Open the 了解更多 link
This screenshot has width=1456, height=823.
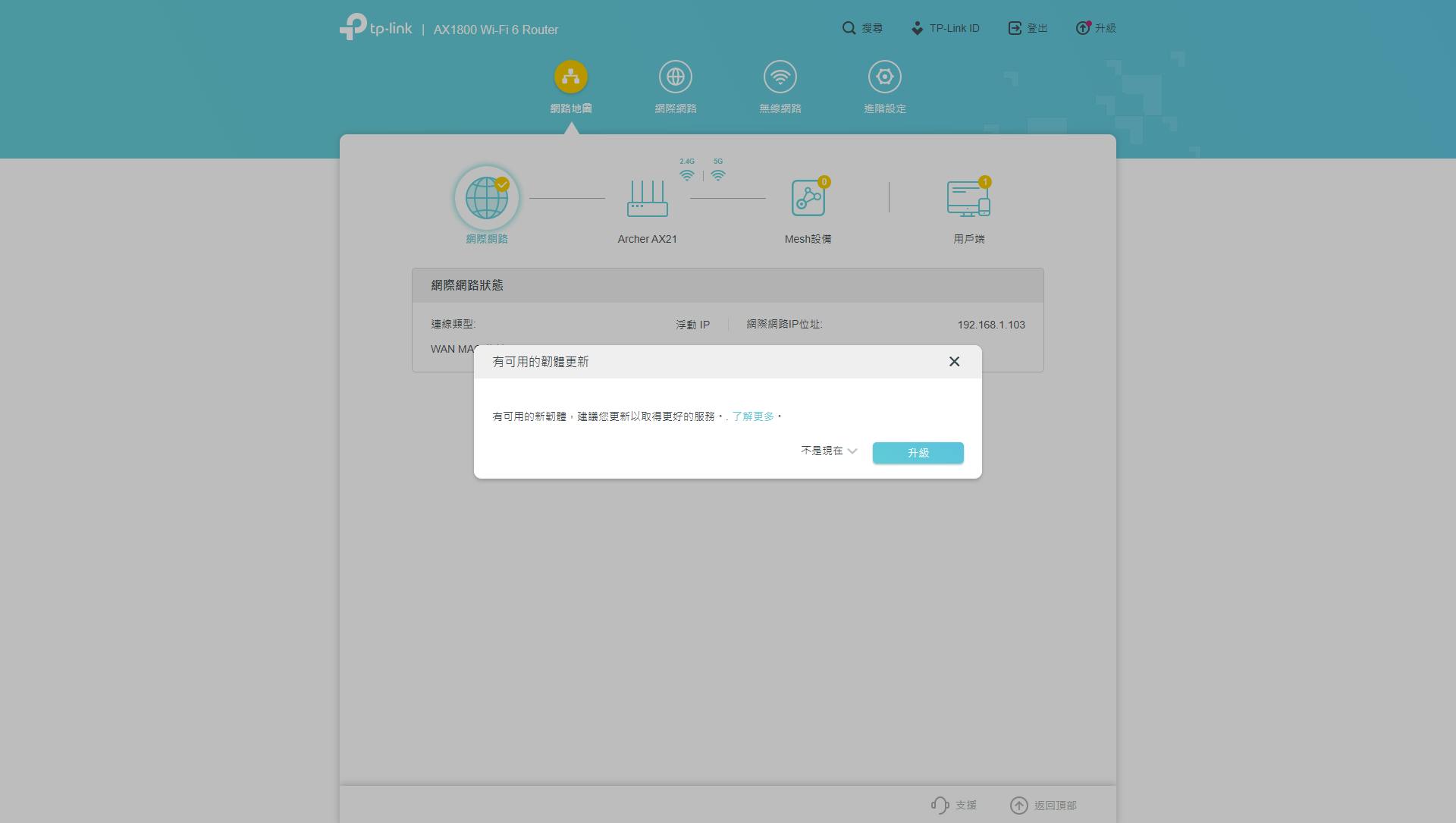[752, 416]
